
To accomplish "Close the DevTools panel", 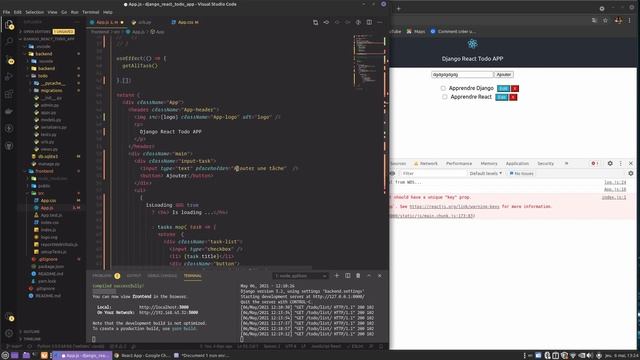I will pos(631,163).
